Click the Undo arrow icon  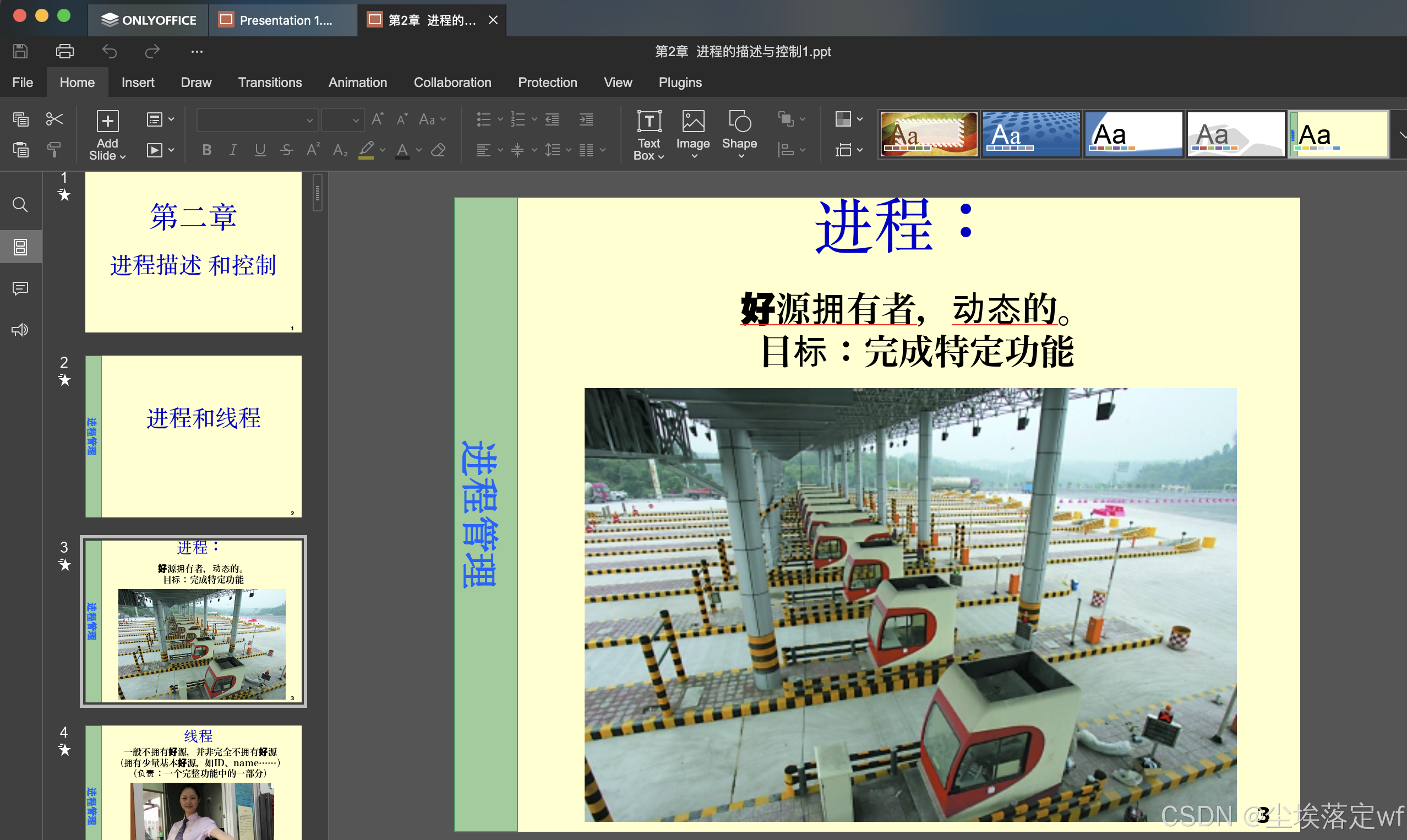pos(109,52)
